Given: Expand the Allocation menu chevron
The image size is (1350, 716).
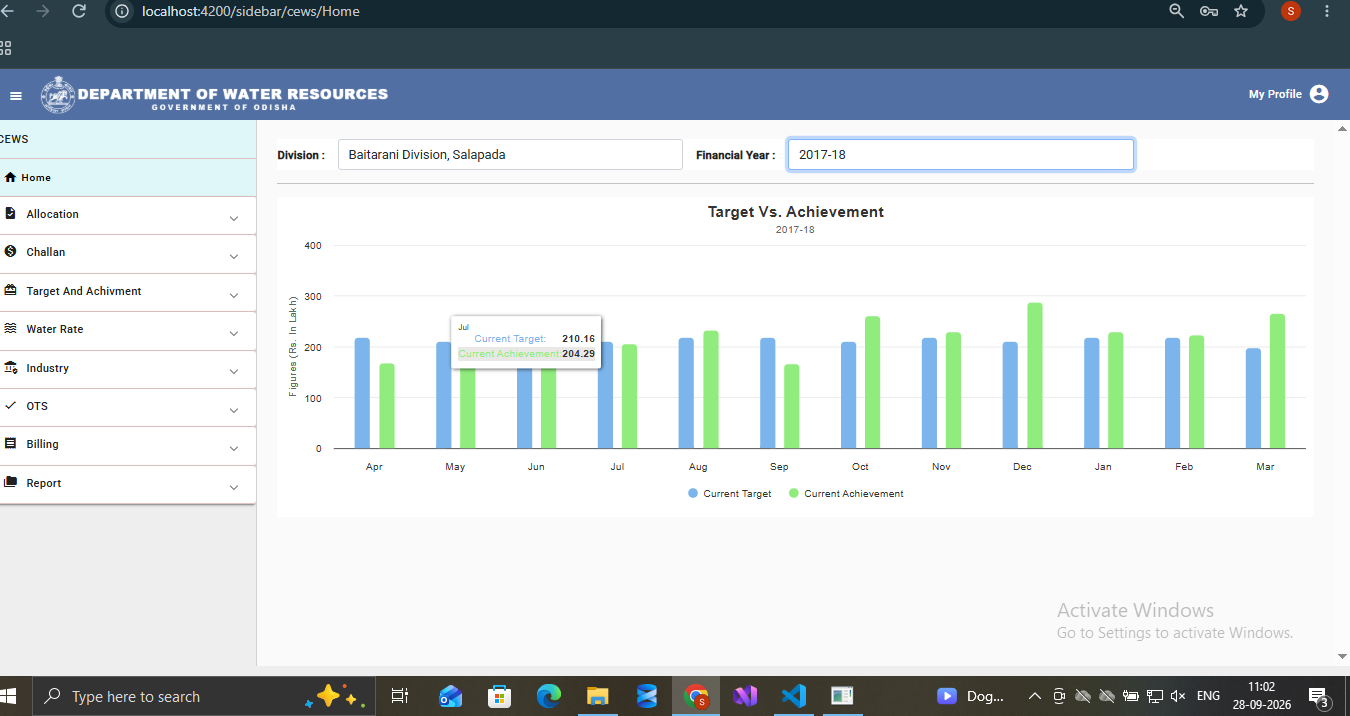Looking at the screenshot, I should [x=234, y=218].
